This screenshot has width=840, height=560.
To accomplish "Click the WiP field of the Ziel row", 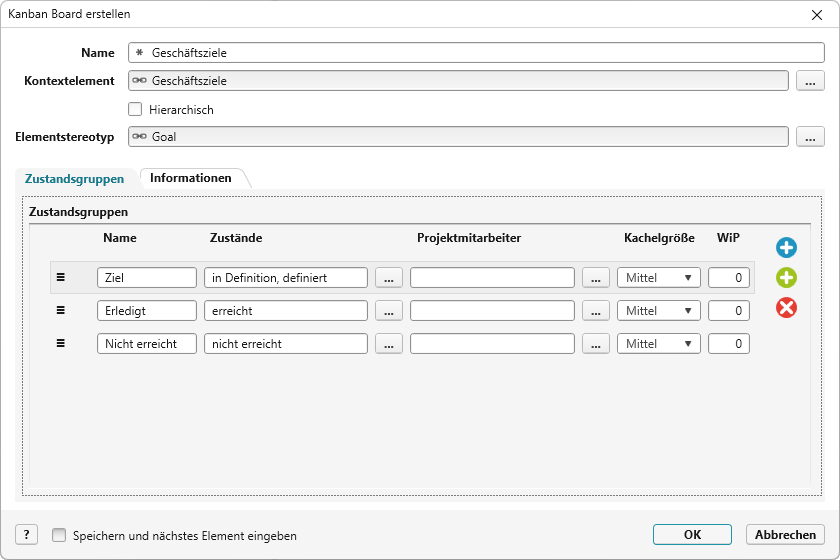I will 728,278.
